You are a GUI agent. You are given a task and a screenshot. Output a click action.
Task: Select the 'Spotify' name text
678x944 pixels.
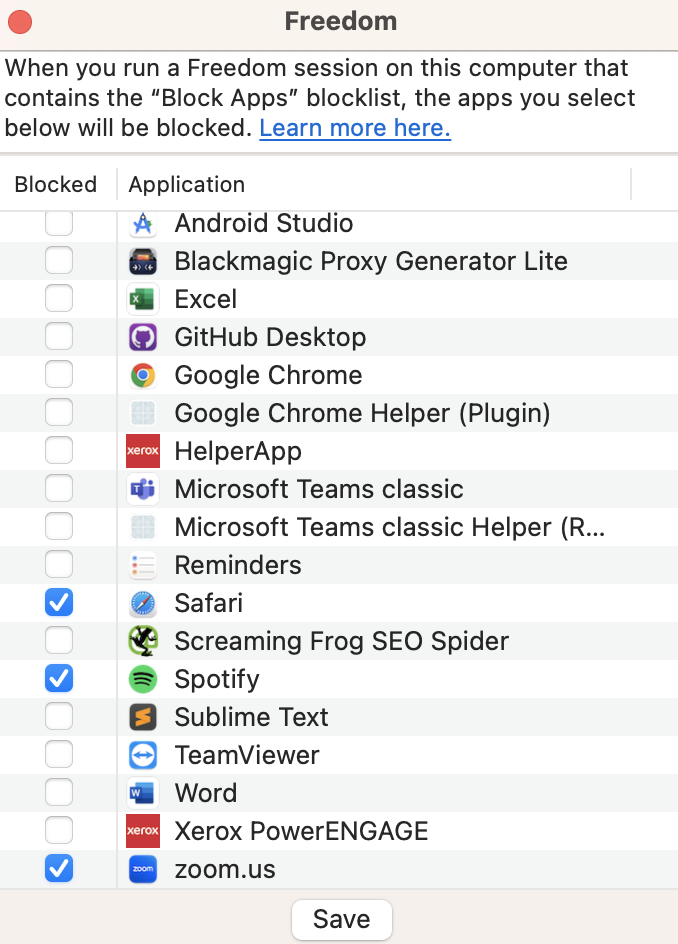[217, 680]
